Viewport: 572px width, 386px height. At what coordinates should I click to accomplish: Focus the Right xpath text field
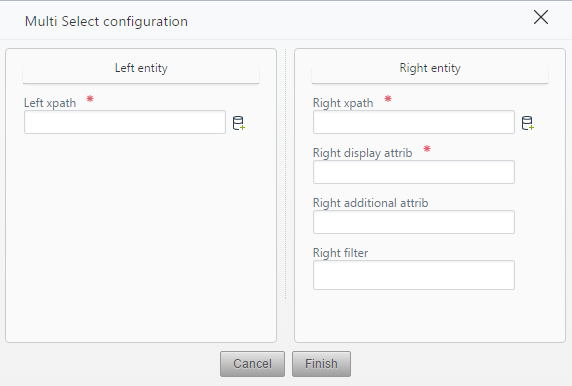click(x=414, y=122)
